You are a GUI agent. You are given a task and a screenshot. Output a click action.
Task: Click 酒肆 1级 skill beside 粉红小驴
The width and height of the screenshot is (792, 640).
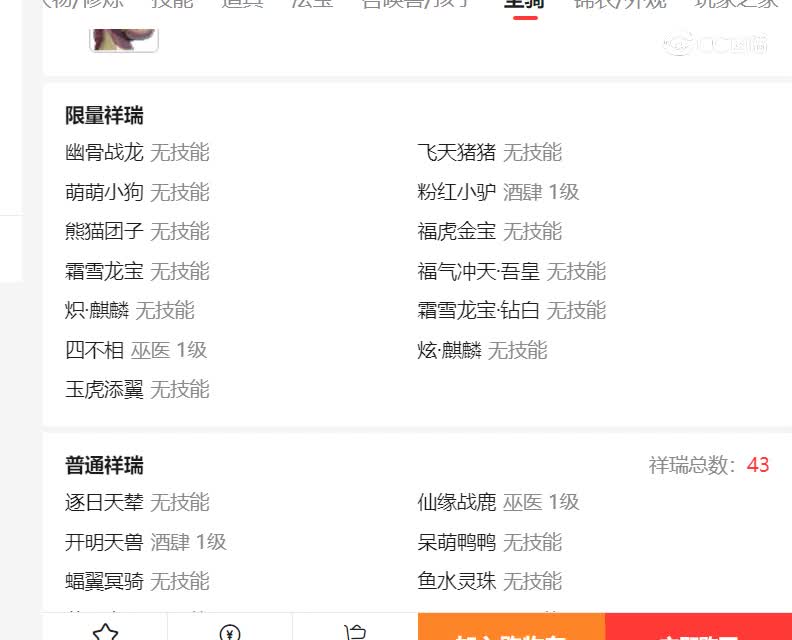[541, 192]
